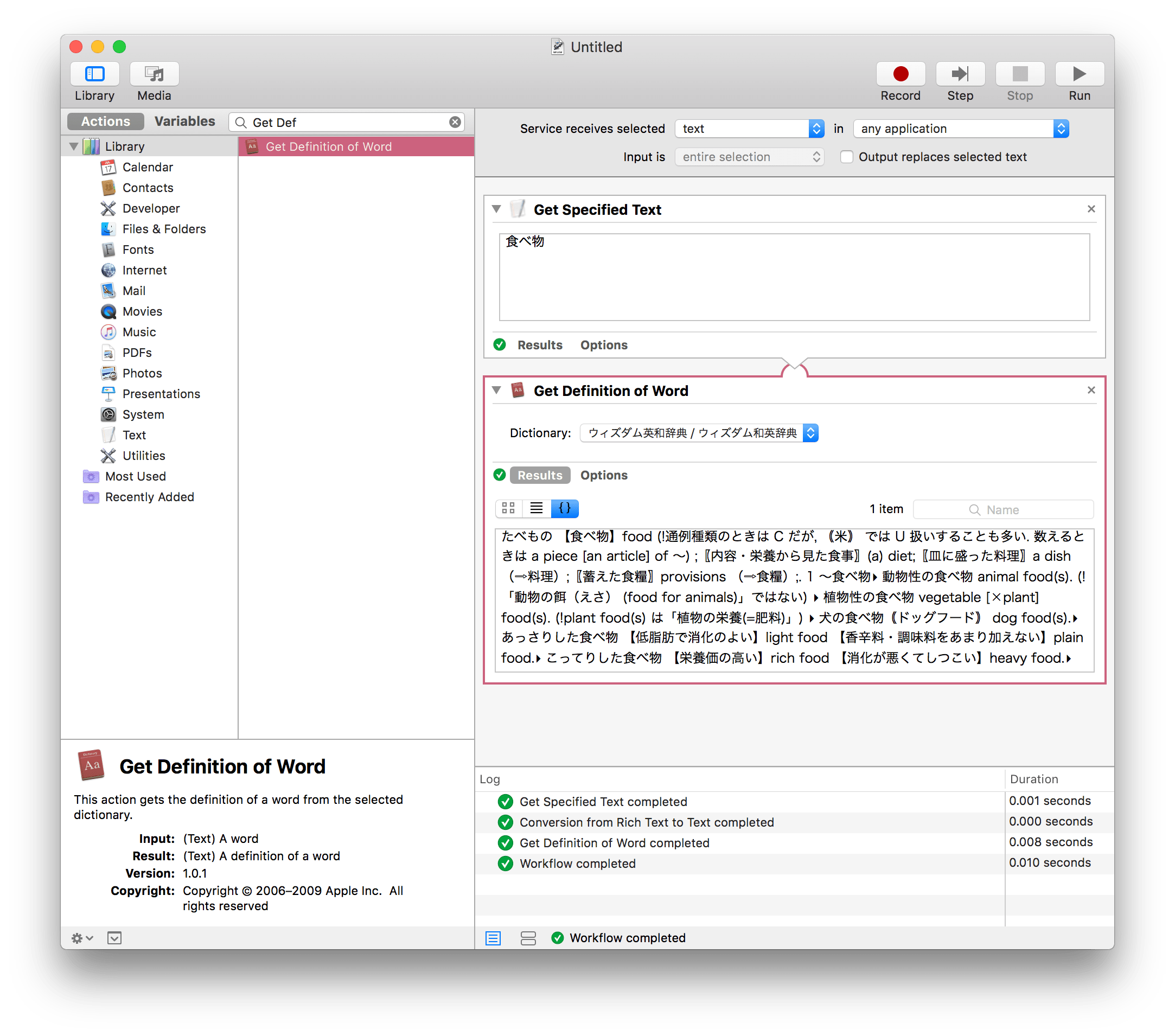Switch results to list view

coord(536,508)
